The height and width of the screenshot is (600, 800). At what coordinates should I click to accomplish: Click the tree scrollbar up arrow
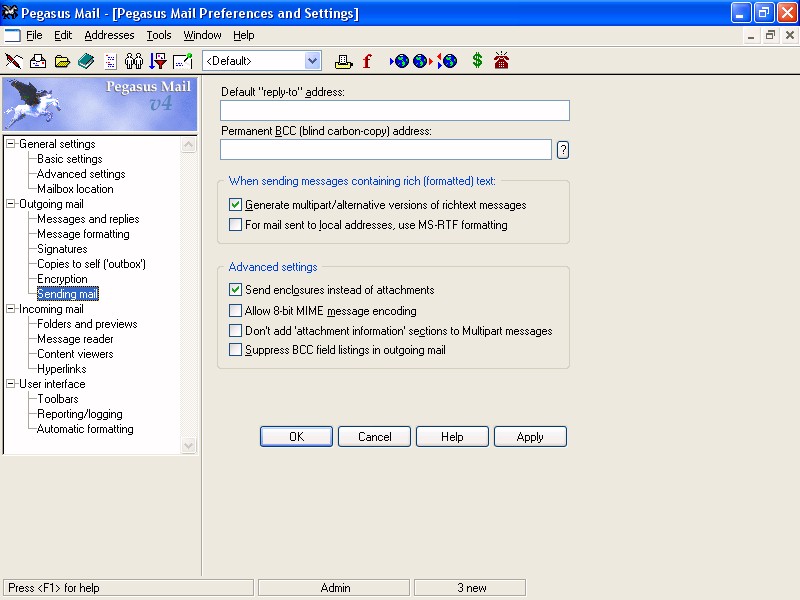[x=189, y=145]
